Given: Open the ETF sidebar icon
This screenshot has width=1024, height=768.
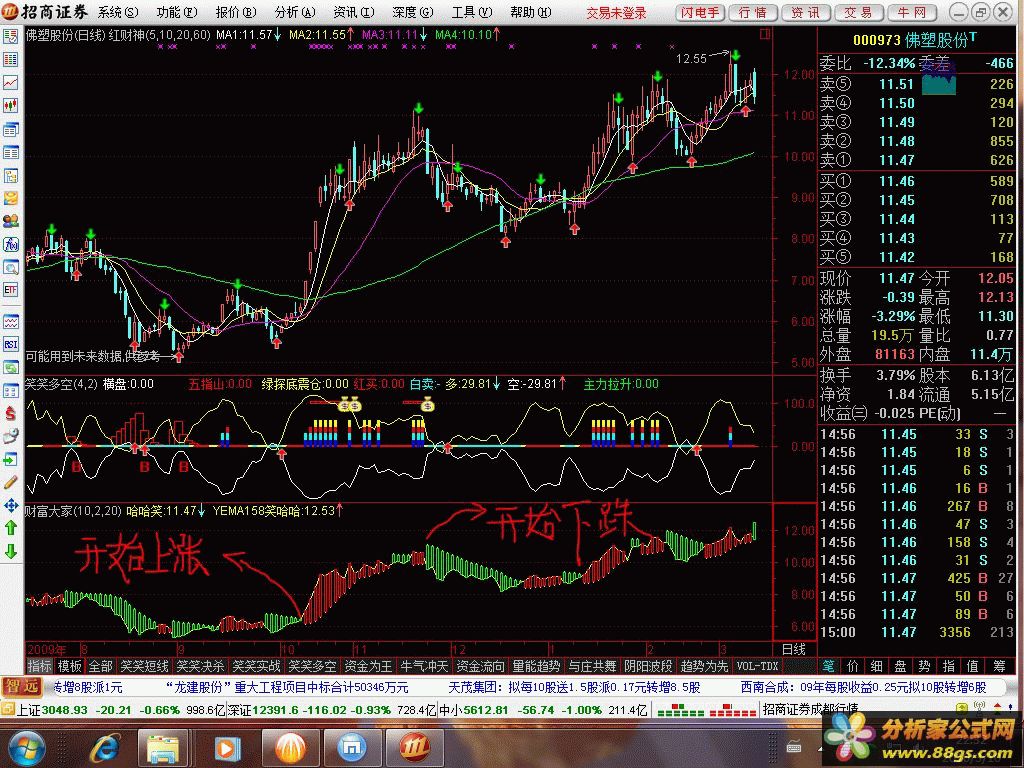Looking at the screenshot, I should [x=10, y=289].
